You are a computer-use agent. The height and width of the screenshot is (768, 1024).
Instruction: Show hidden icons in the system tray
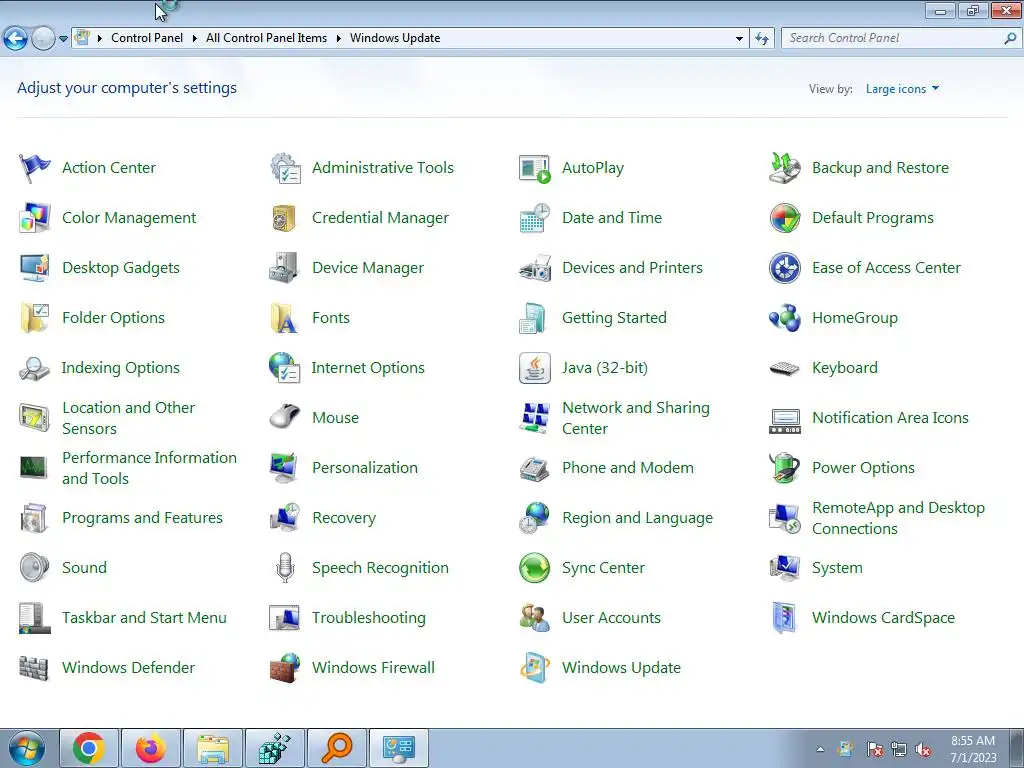click(x=820, y=749)
